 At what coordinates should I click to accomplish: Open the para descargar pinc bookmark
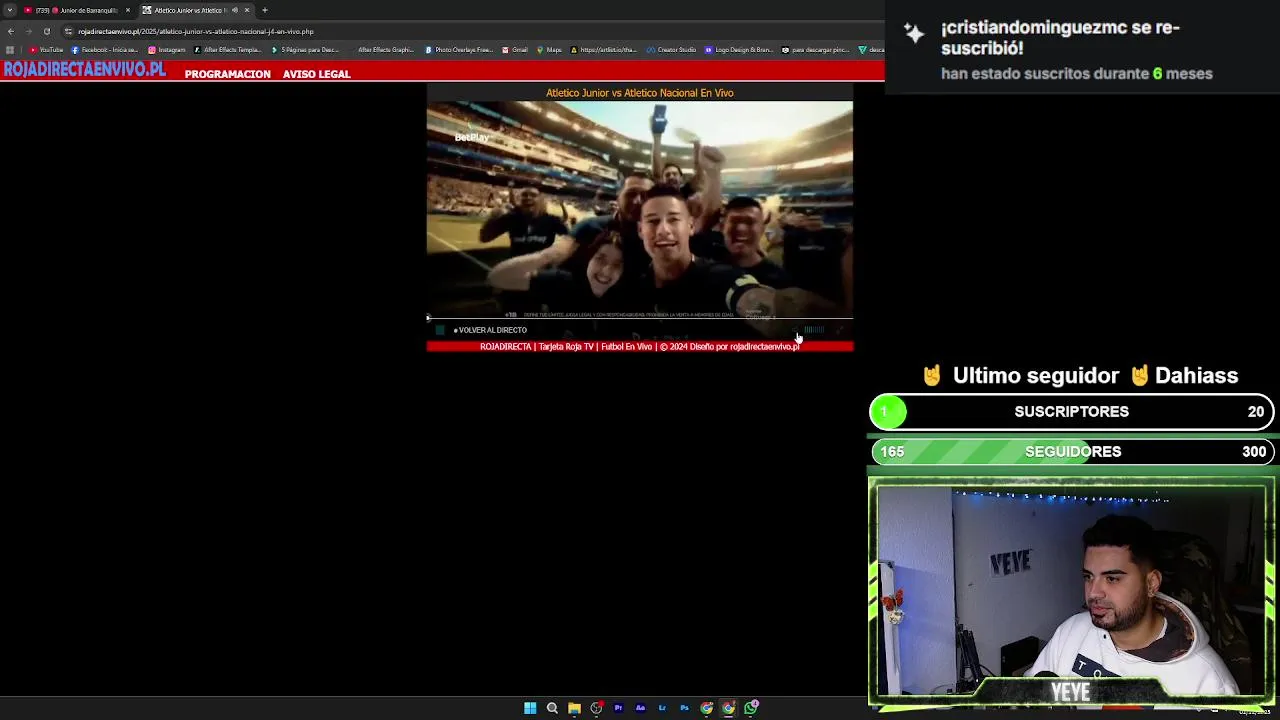coord(816,49)
